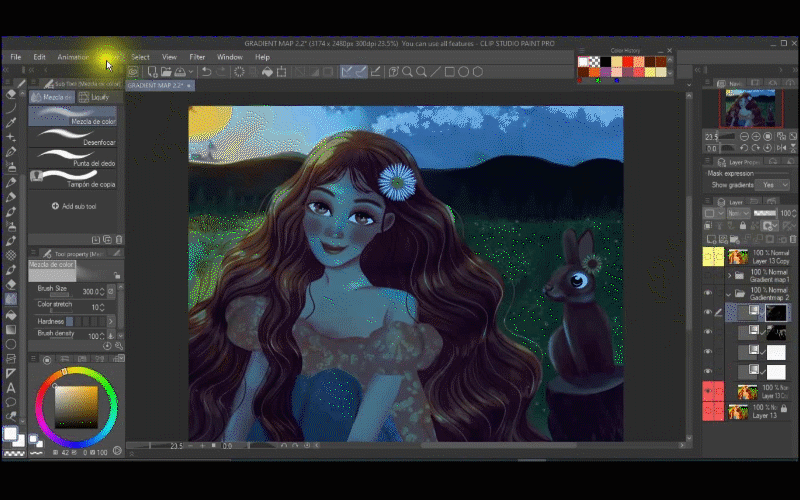Screen dimensions: 800x500
Task: Click the Navigator preview thumbnail
Action: (749, 107)
